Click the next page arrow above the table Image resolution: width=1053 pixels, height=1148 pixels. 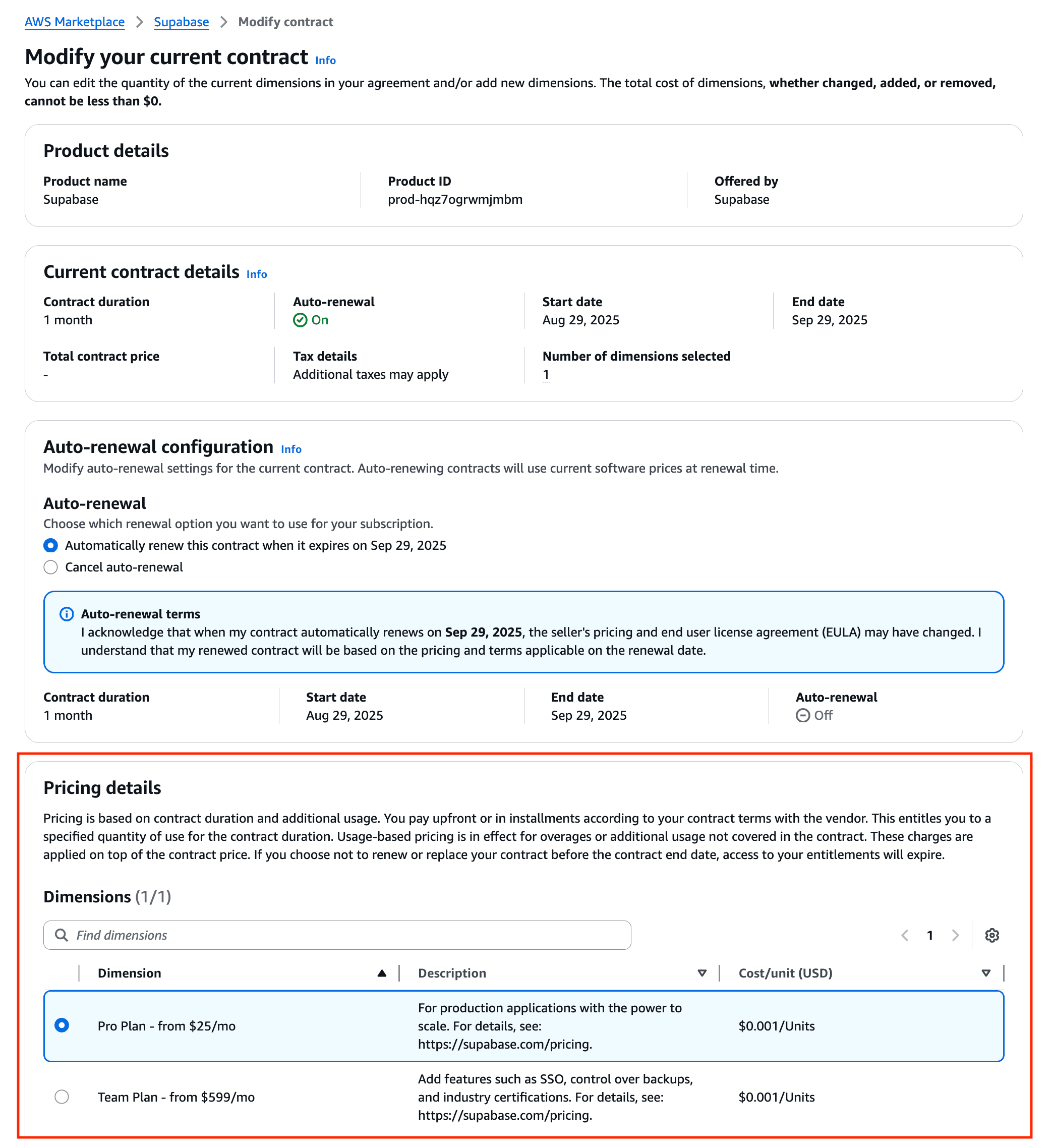coord(955,935)
